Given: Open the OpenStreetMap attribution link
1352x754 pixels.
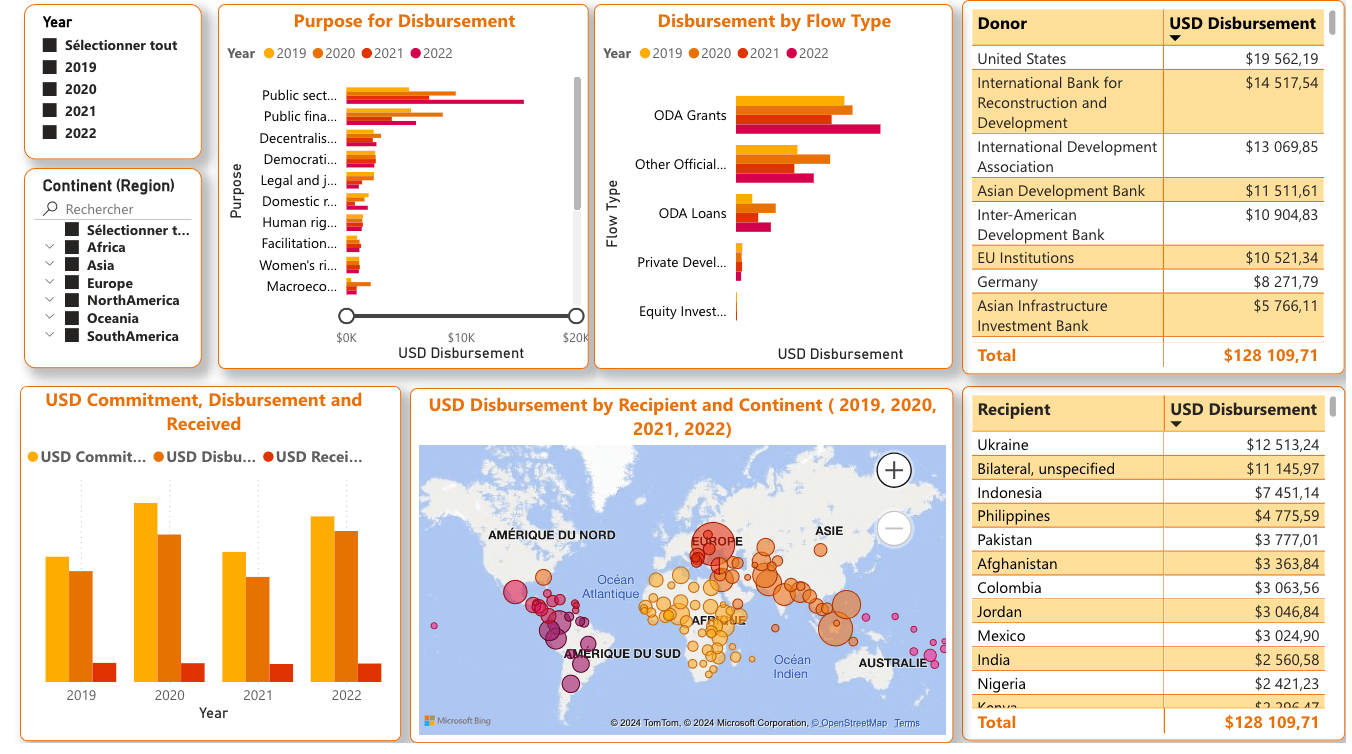Looking at the screenshot, I should (x=848, y=723).
